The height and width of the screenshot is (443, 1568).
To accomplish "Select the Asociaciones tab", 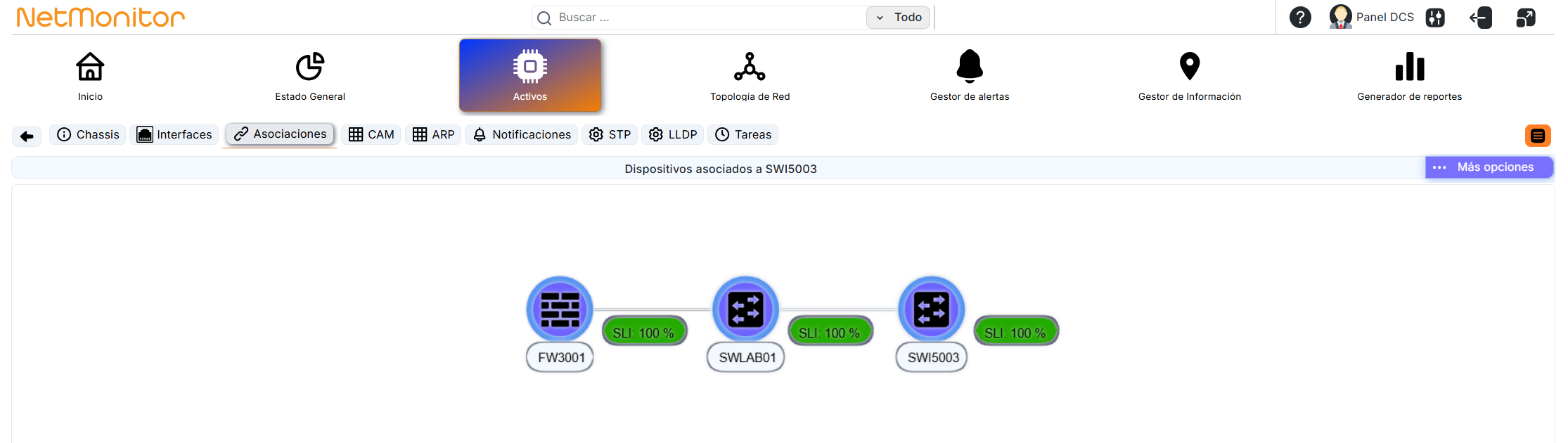I will coord(280,134).
